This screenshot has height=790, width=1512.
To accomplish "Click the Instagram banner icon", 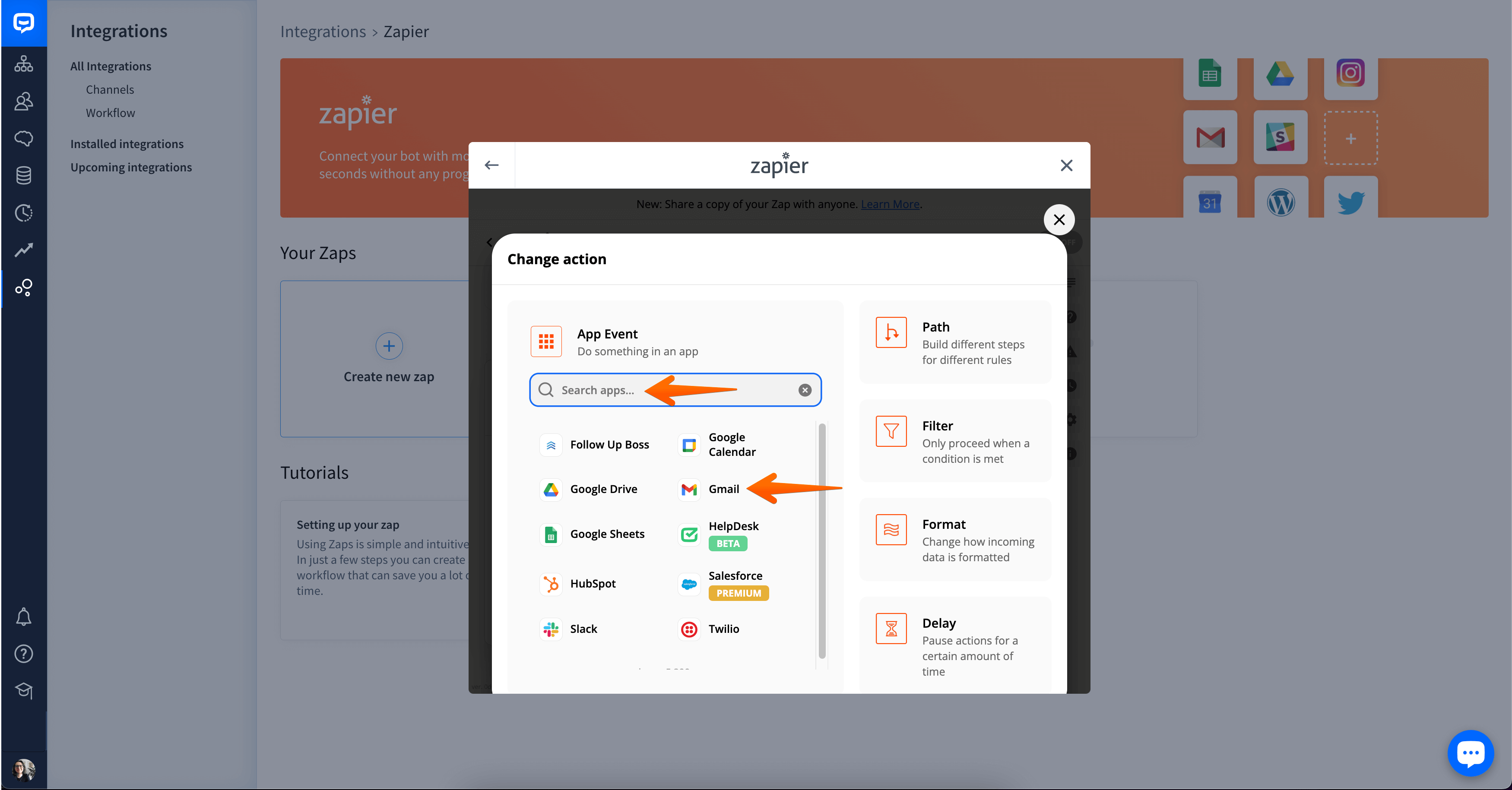I will (x=1350, y=74).
